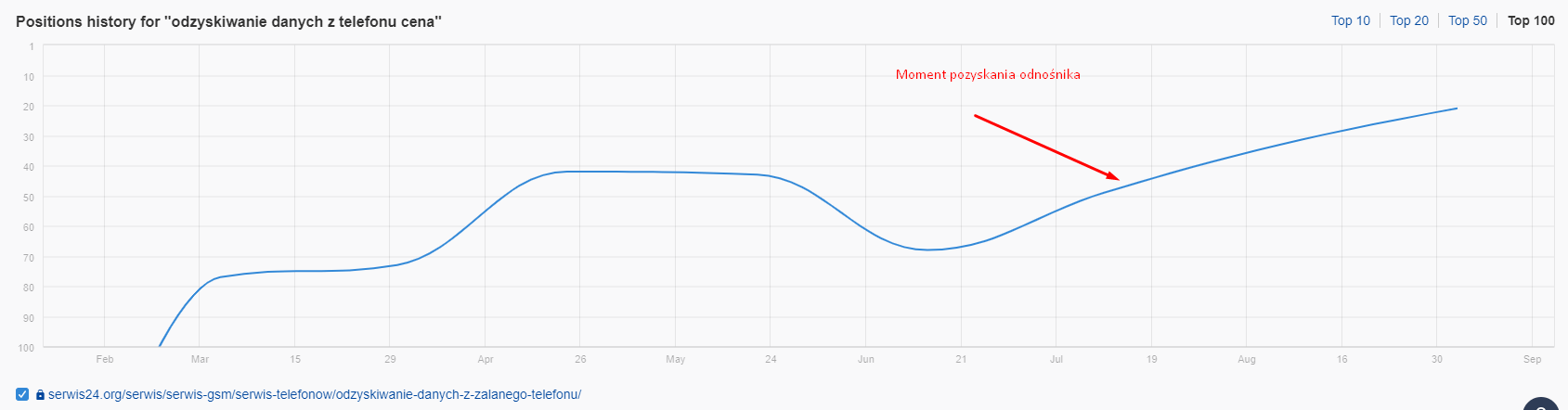Click the red arrow's pointed tip

pyautogui.click(x=1118, y=178)
